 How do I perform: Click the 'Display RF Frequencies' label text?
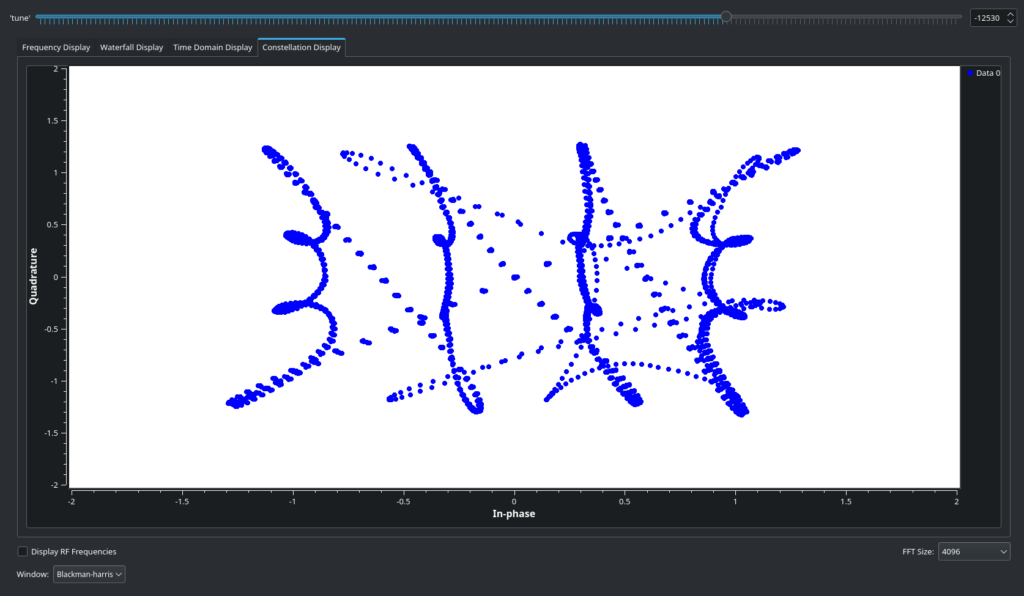click(74, 551)
